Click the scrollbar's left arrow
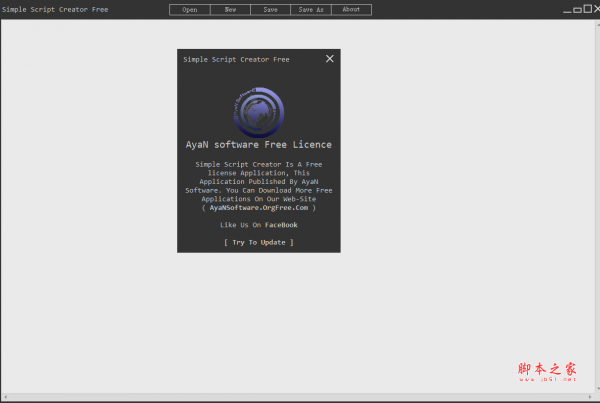This screenshot has height=403, width=600. (4, 397)
